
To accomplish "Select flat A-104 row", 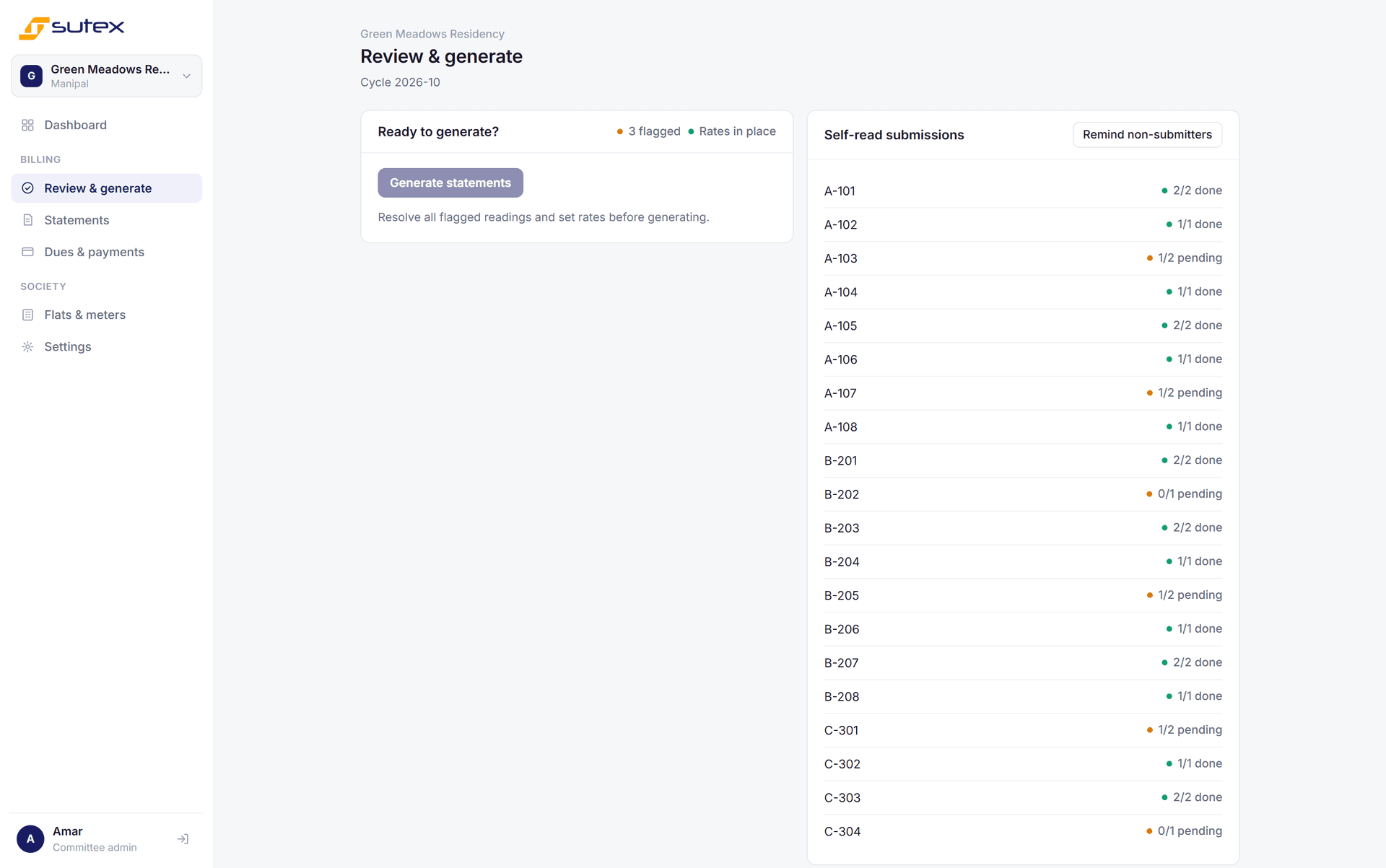I will pyautogui.click(x=1023, y=291).
